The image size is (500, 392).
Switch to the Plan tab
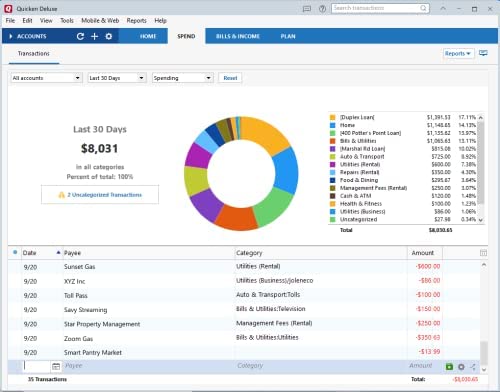tap(288, 36)
